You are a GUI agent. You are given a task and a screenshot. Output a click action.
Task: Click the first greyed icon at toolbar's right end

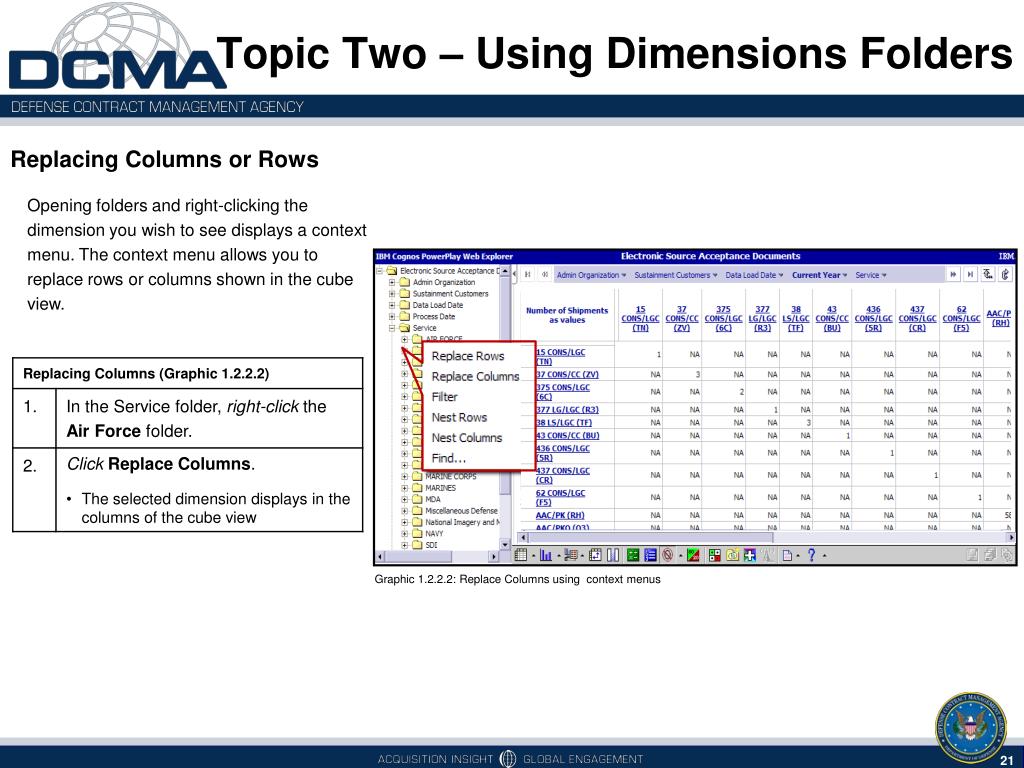tap(972, 555)
